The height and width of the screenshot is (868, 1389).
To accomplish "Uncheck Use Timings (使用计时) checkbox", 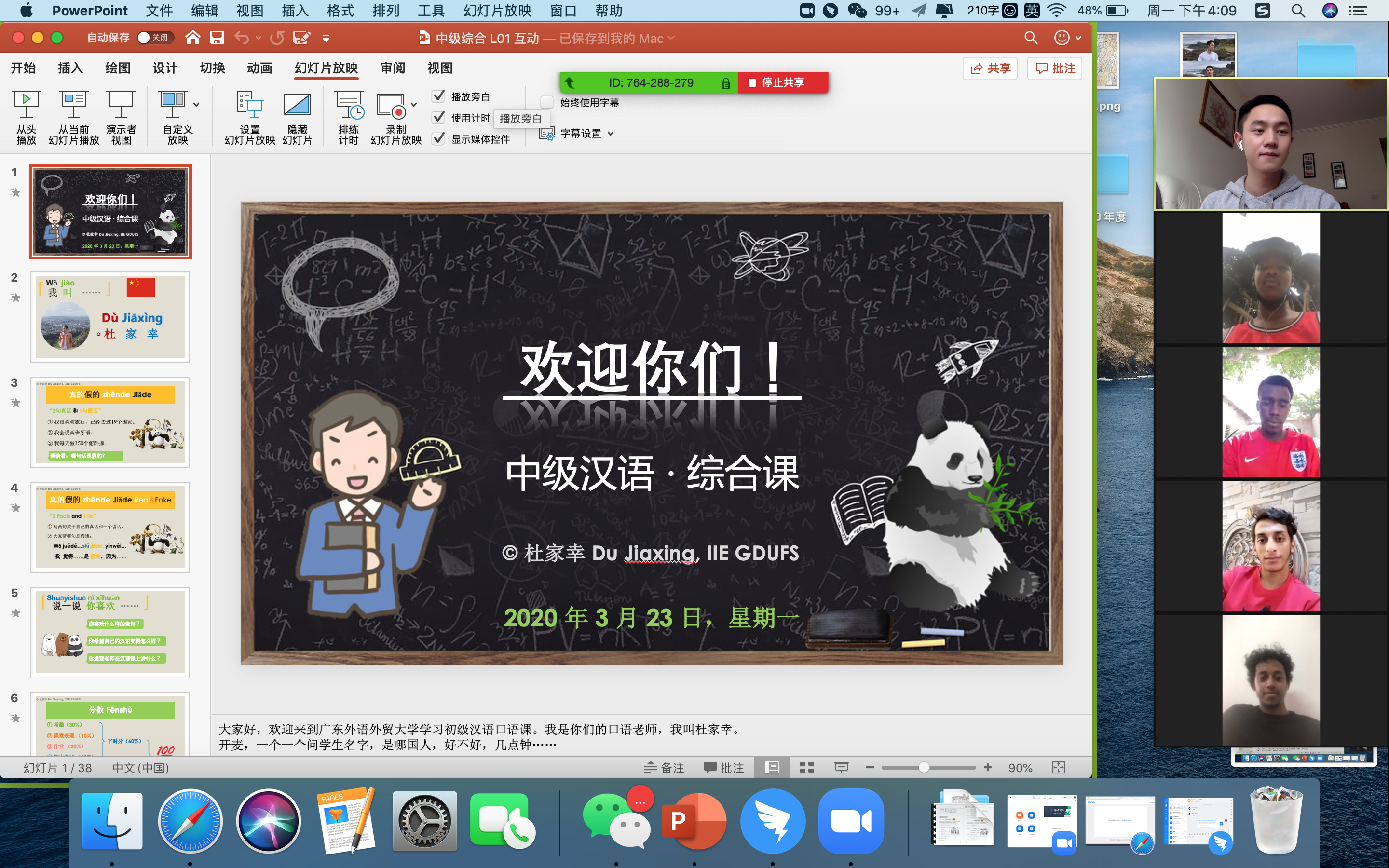I will click(438, 117).
